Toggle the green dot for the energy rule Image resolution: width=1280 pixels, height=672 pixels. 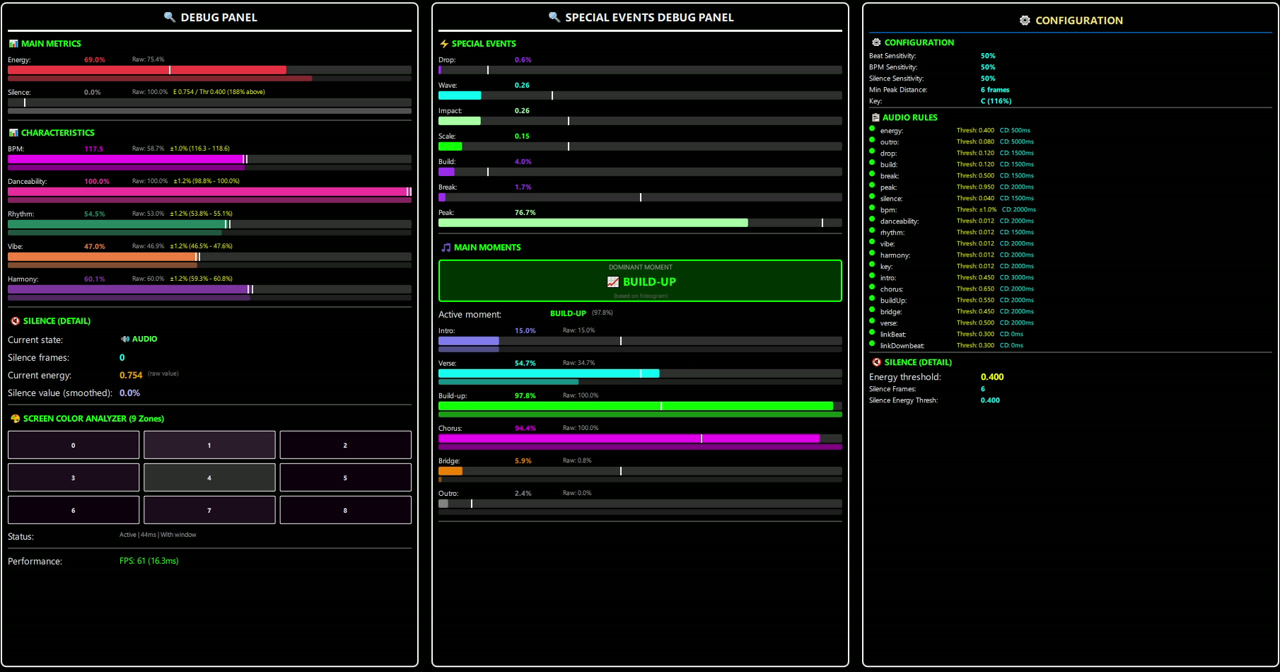point(872,129)
